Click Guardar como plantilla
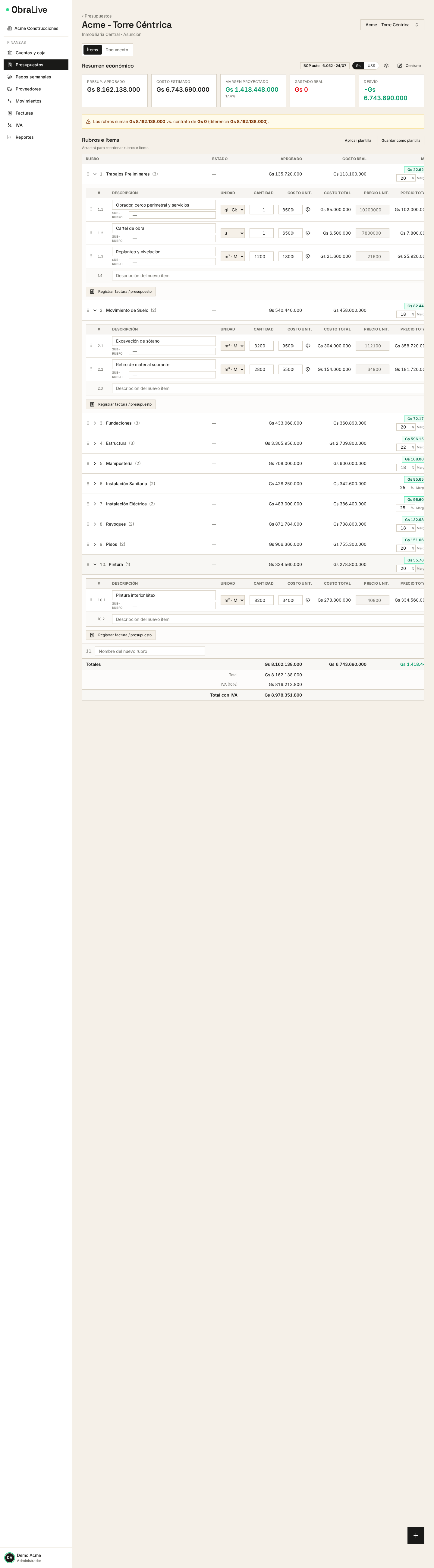 (x=401, y=141)
